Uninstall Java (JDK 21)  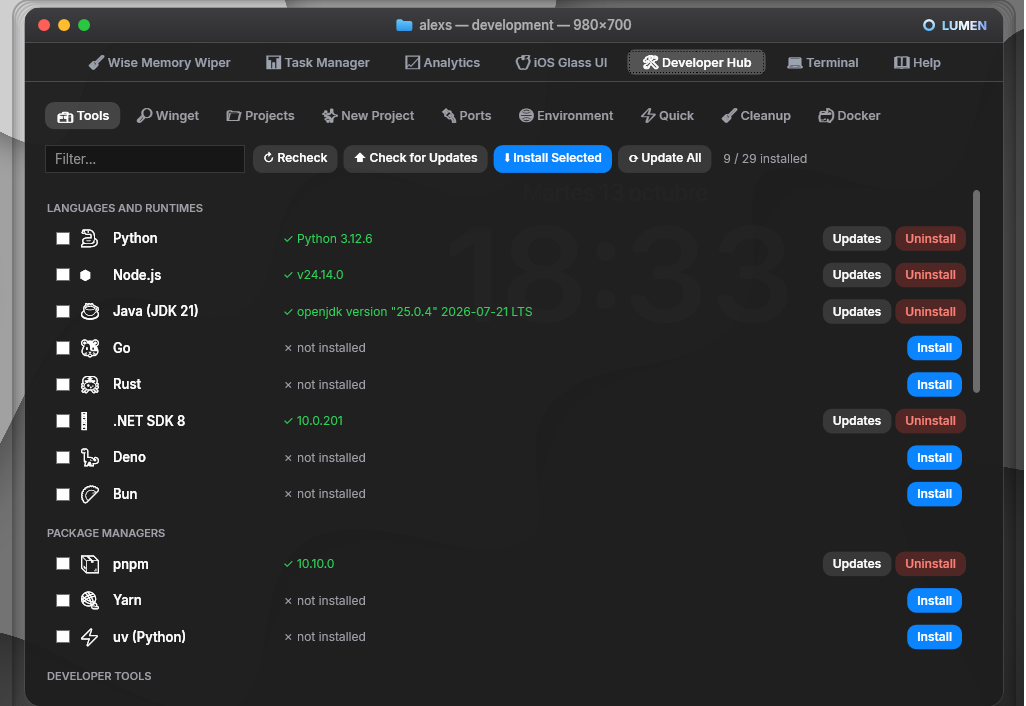[930, 311]
